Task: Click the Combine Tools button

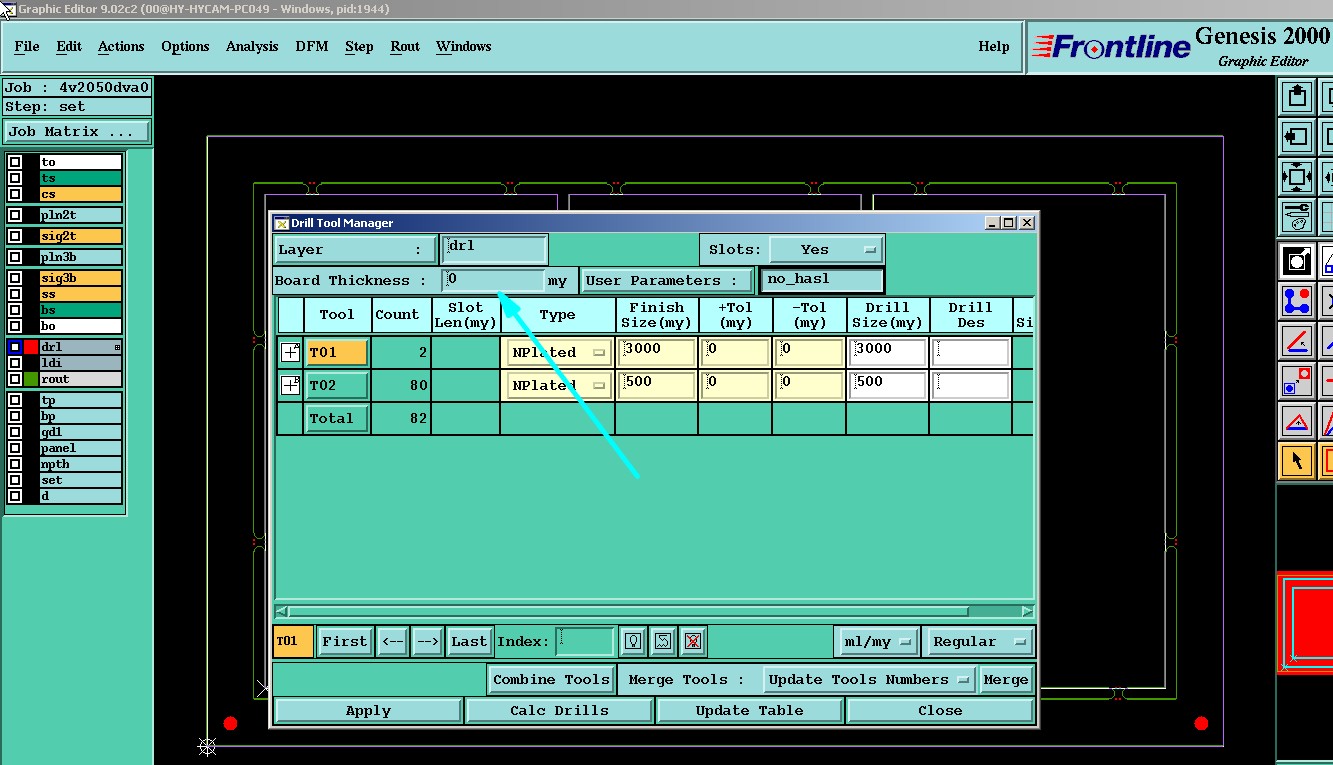Action: tap(551, 679)
